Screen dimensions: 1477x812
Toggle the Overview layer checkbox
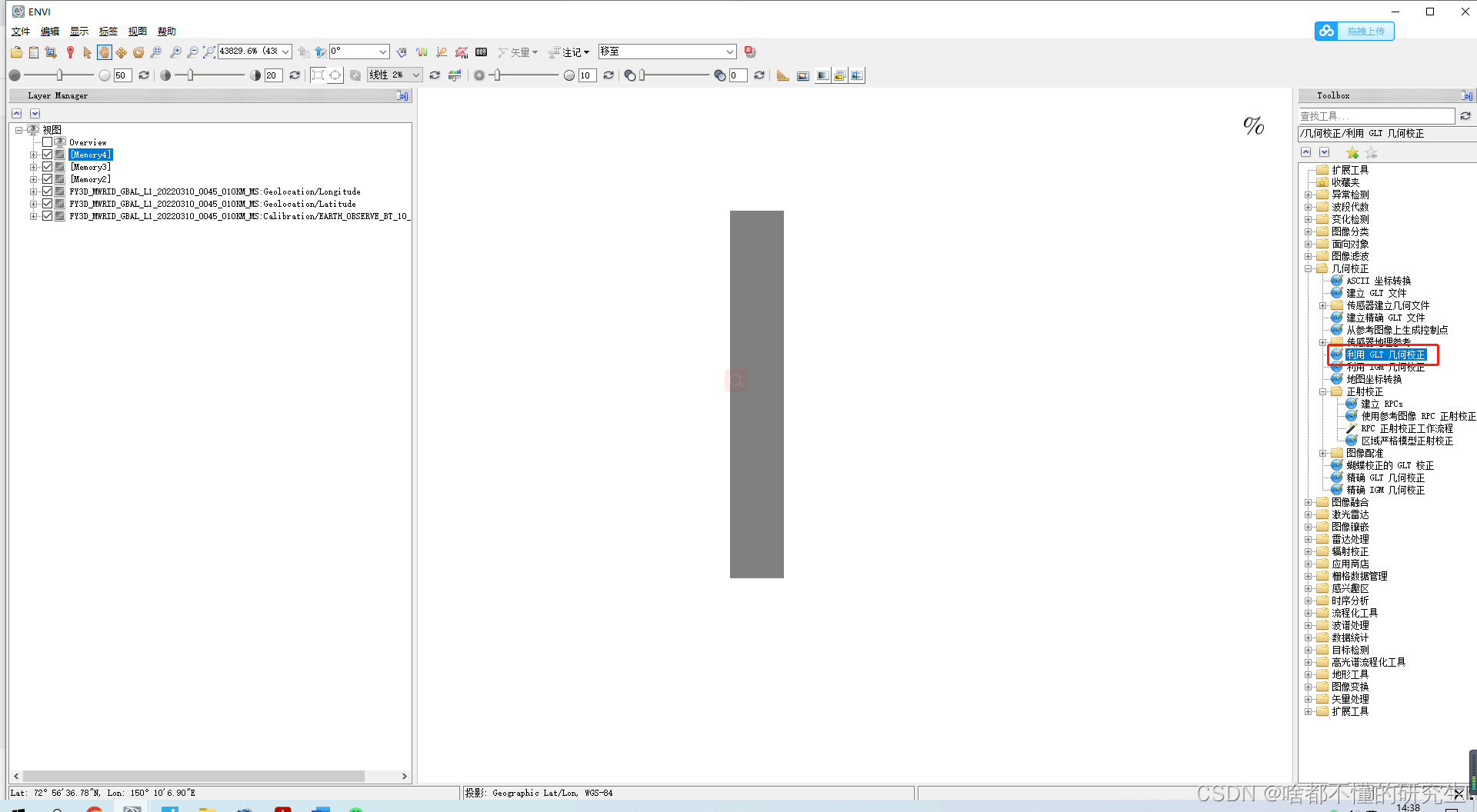[x=48, y=142]
